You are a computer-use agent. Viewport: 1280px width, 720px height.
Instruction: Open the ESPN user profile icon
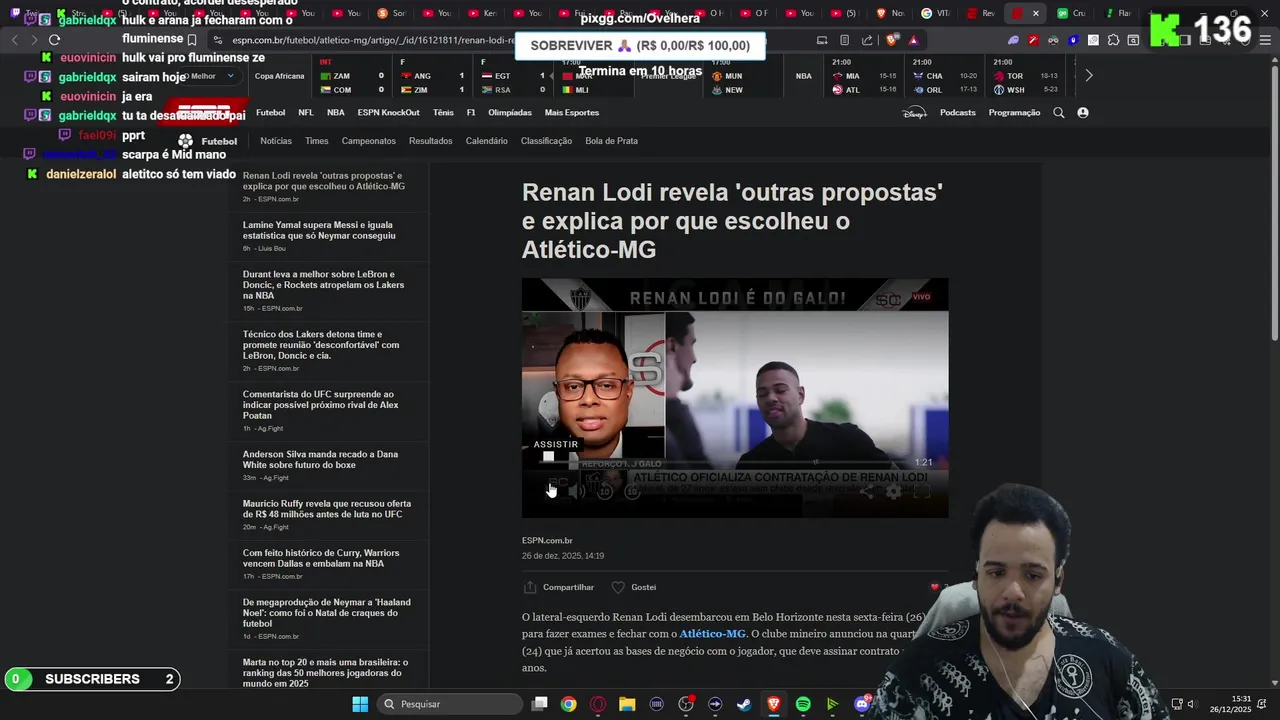point(1083,113)
